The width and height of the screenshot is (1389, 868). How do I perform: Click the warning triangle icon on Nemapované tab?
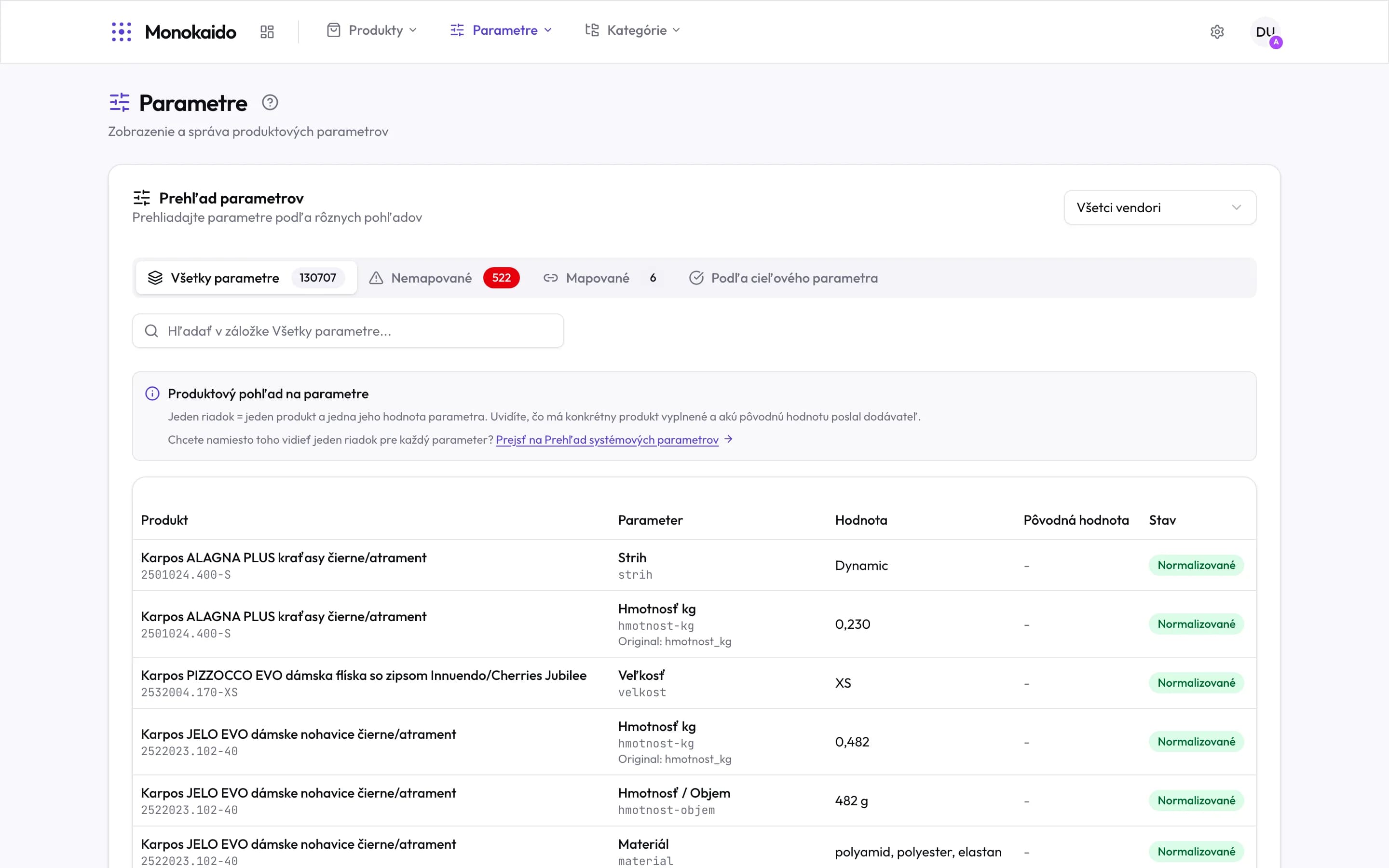click(x=376, y=278)
